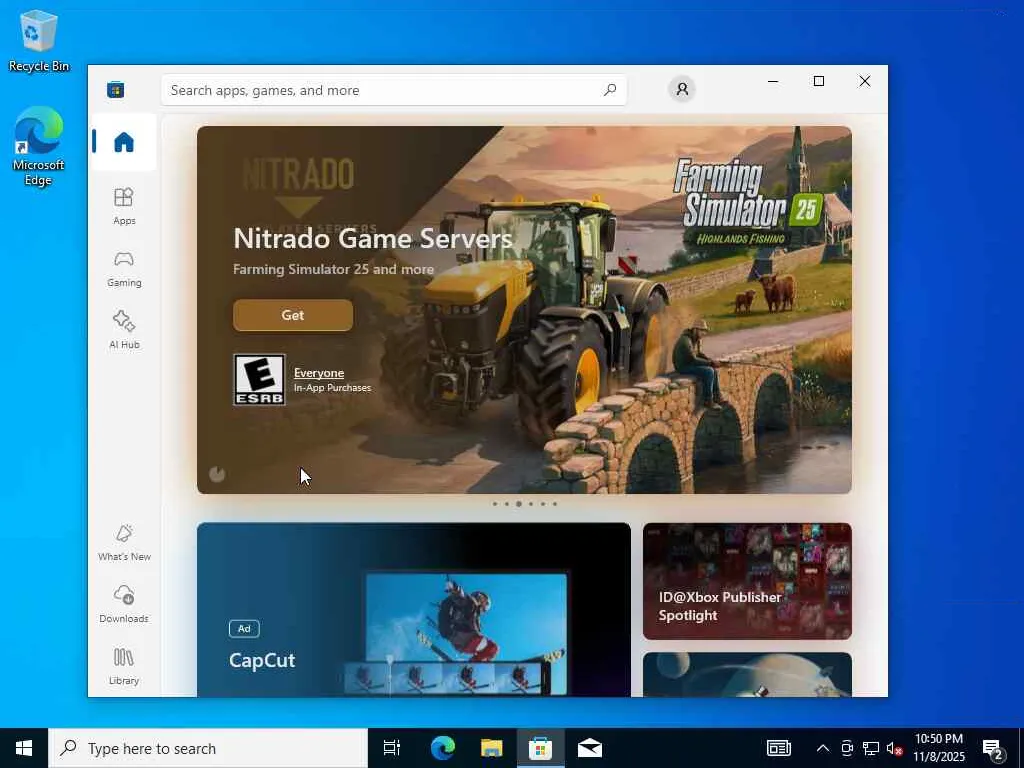Open the Windows Start menu
This screenshot has height=768, width=1024.
(24, 748)
